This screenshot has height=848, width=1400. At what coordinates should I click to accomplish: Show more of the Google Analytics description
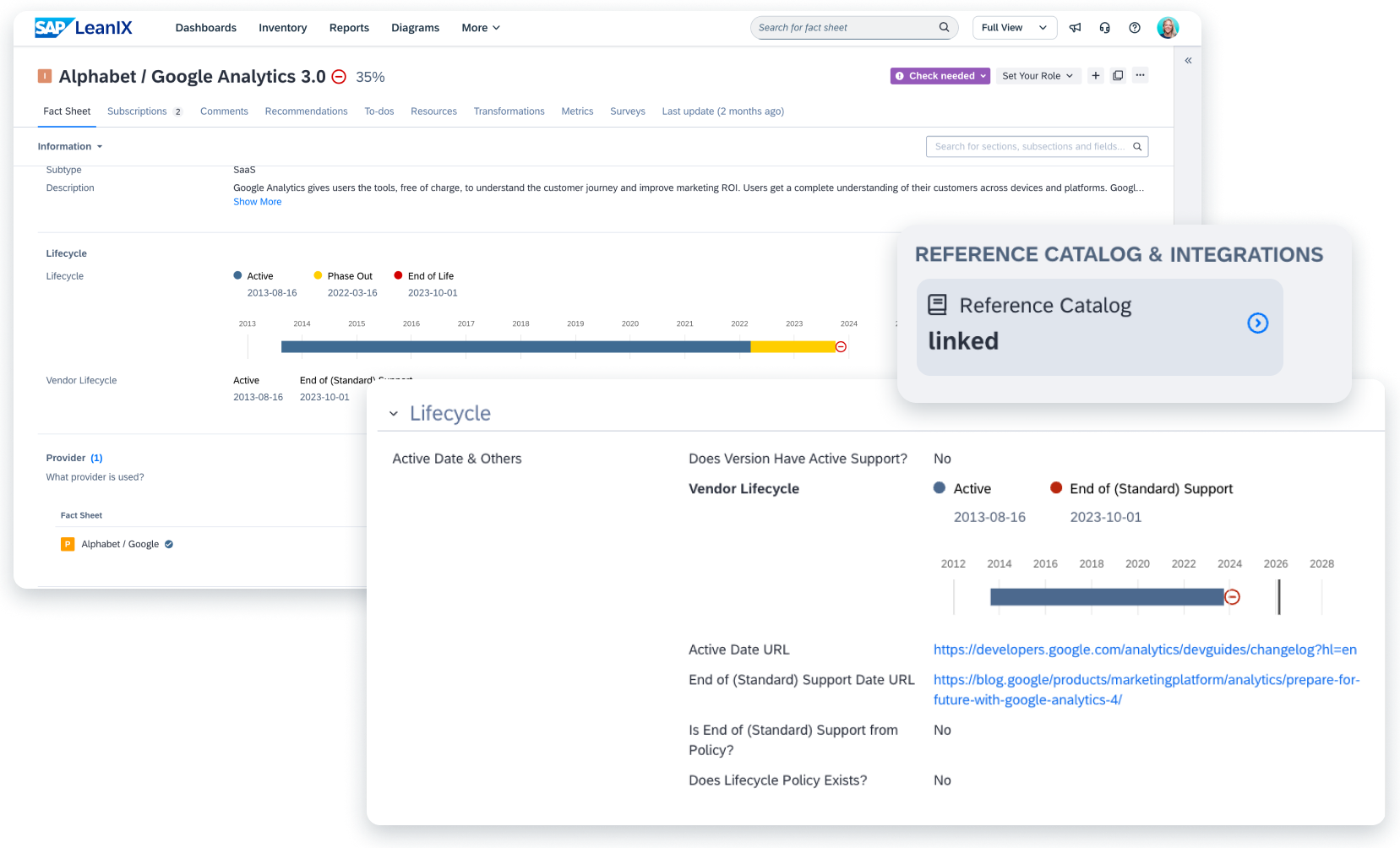[257, 201]
